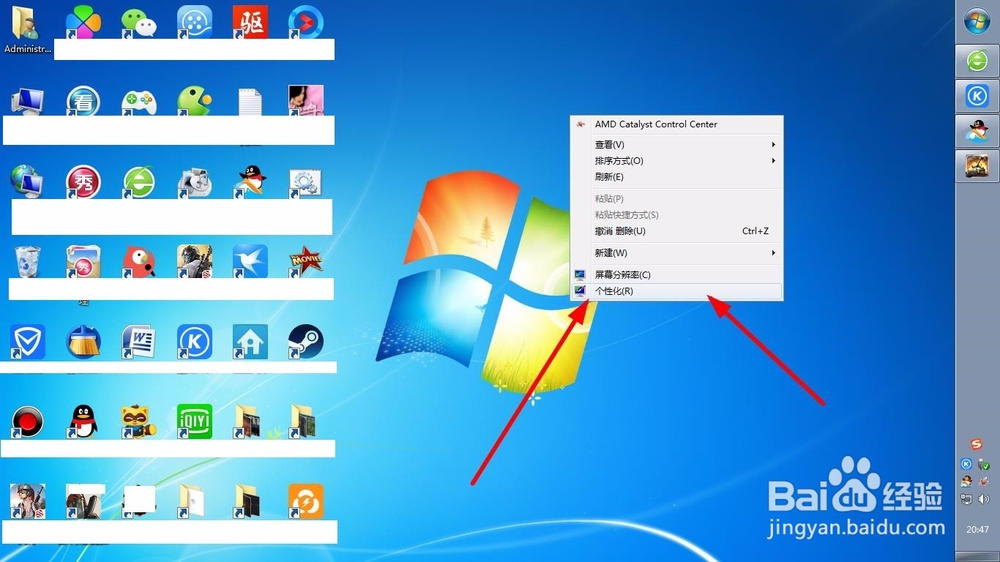
Task: Open the tank game taskbar button
Action: tap(976, 166)
